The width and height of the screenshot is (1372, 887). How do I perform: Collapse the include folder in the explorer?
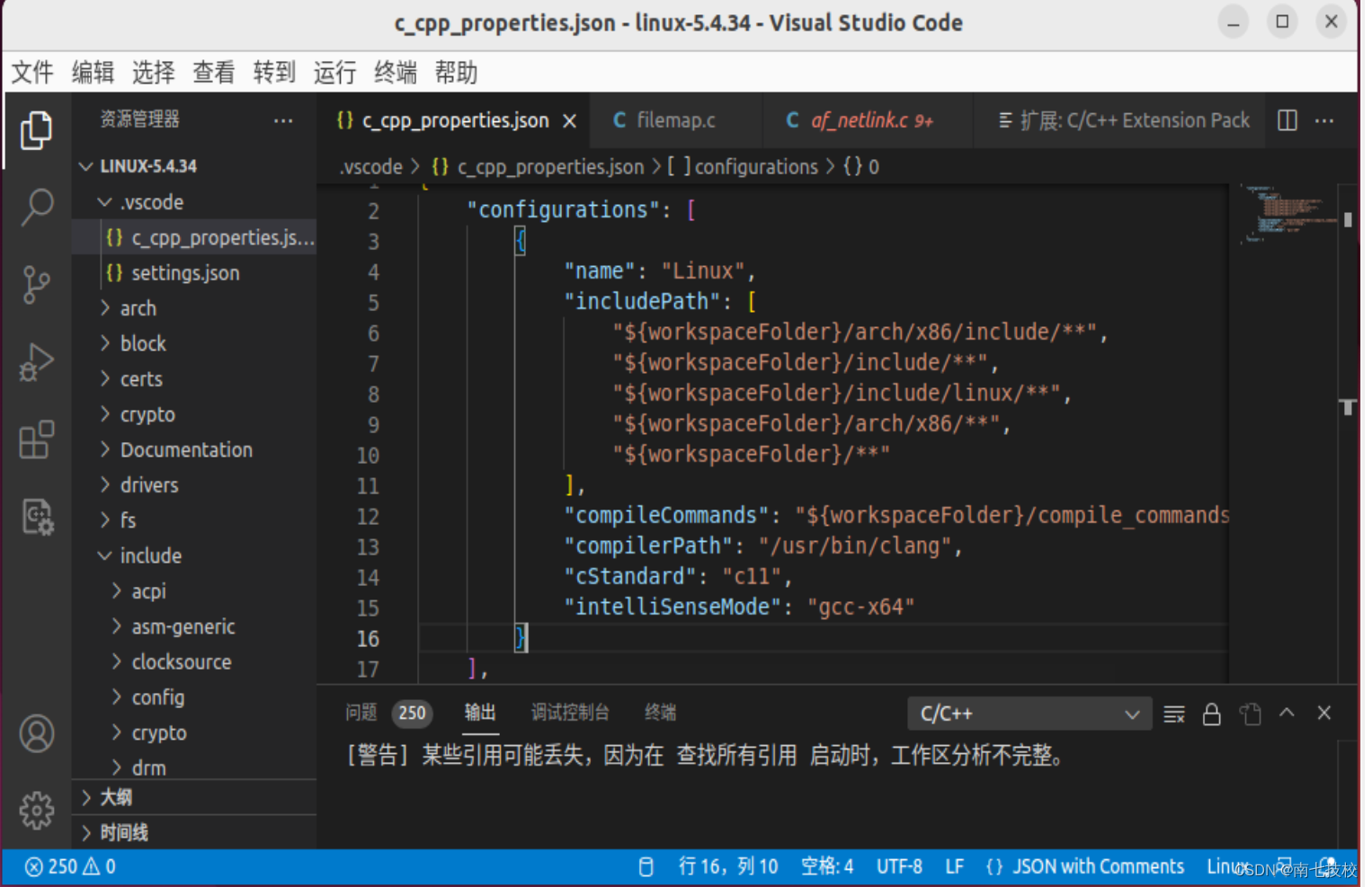pos(150,555)
